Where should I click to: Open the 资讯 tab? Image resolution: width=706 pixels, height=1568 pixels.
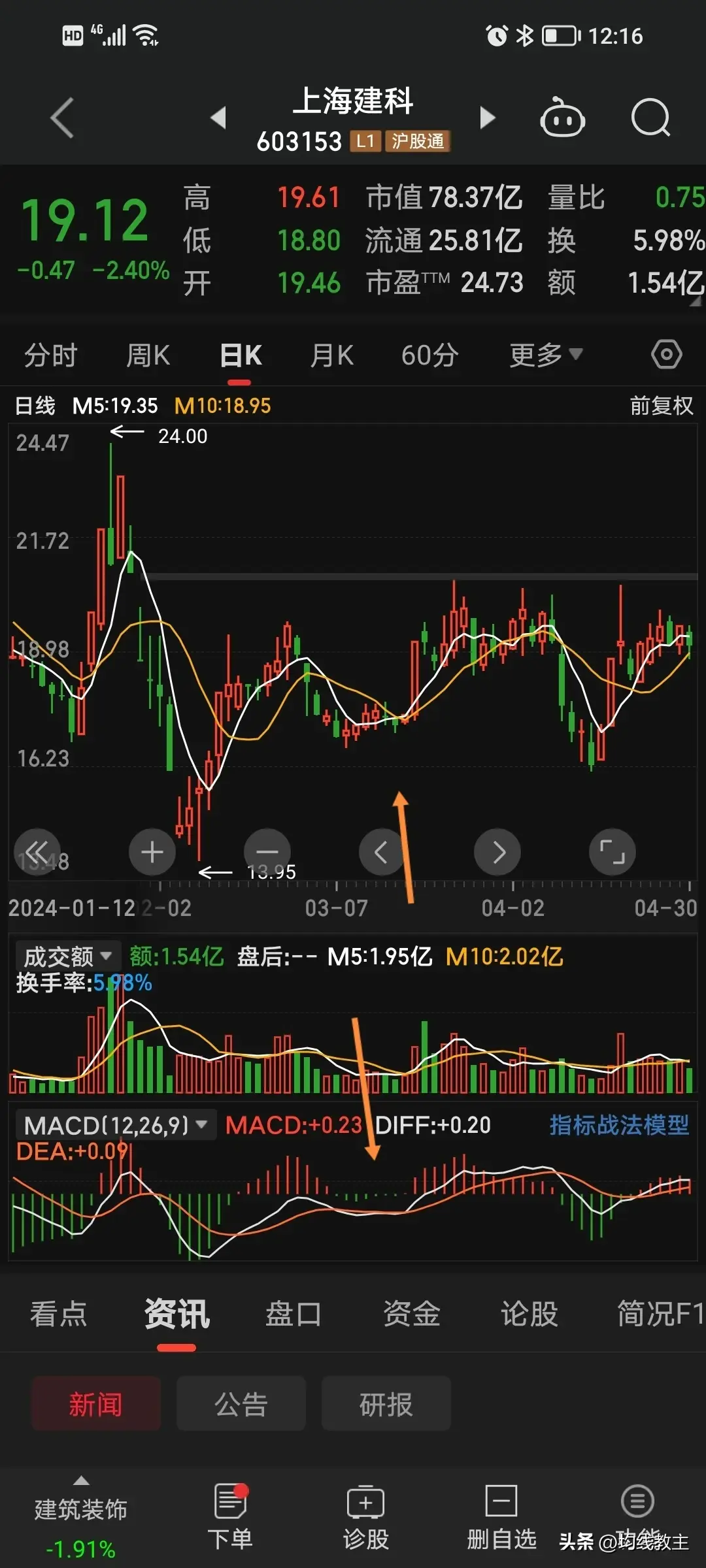click(x=176, y=1314)
